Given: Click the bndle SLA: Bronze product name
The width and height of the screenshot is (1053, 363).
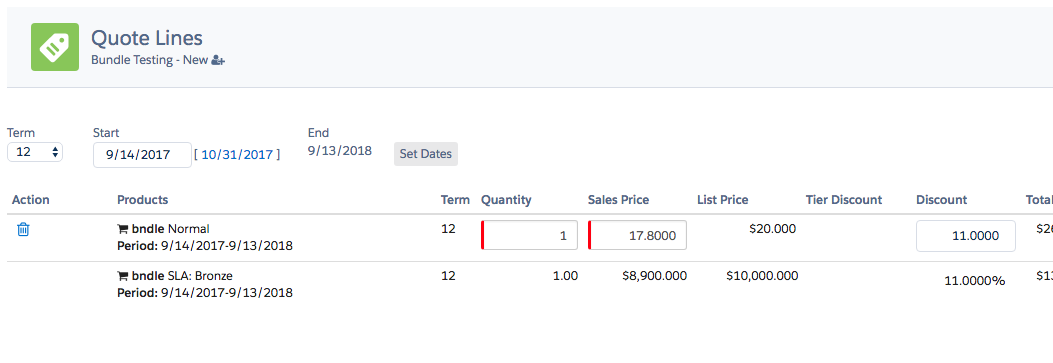Looking at the screenshot, I should pos(182,276).
